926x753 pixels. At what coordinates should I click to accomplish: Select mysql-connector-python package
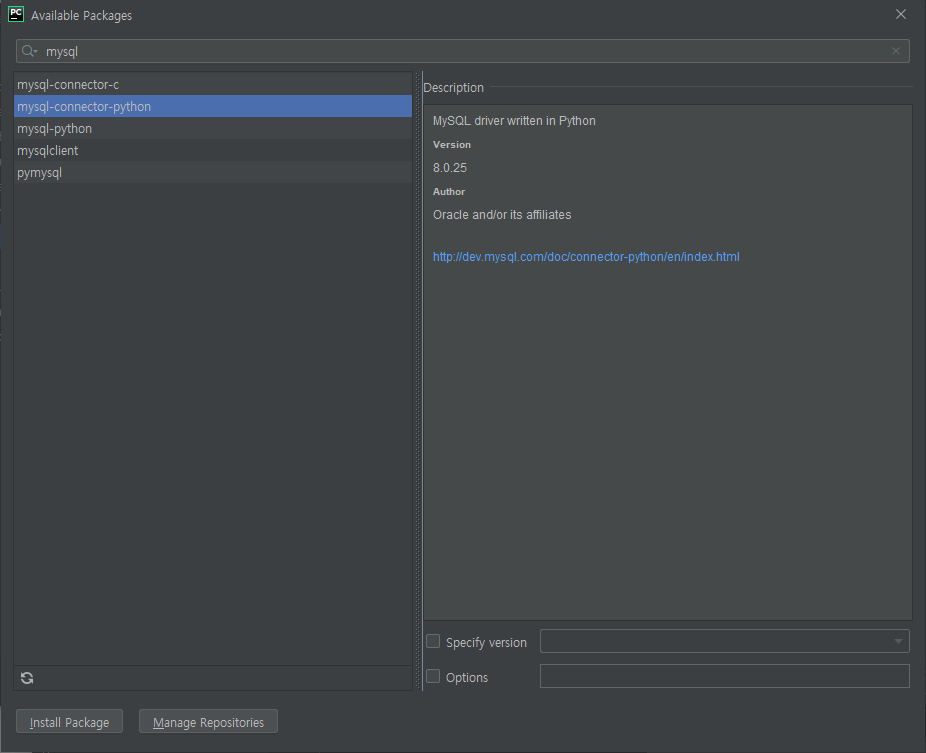[213, 106]
